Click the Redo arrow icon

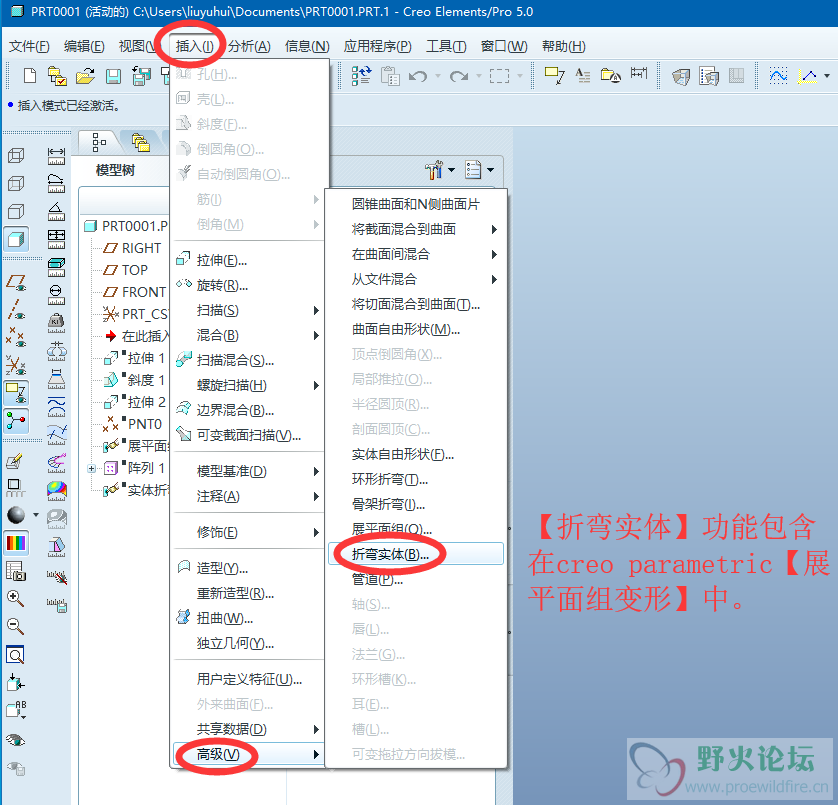click(459, 76)
